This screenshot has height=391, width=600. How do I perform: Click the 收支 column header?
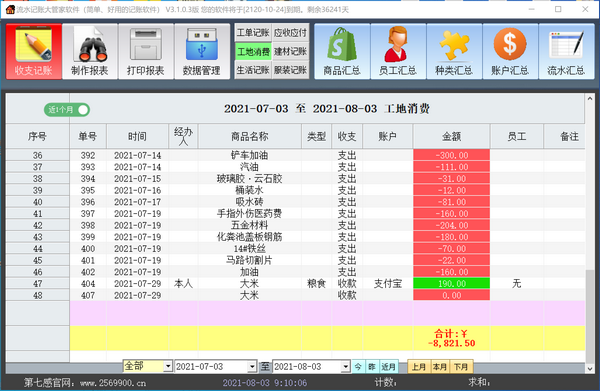347,136
